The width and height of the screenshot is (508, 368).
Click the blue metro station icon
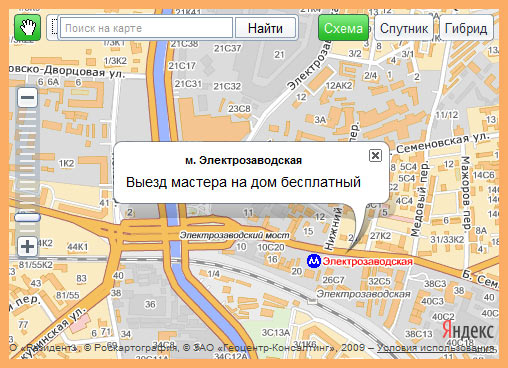point(314,261)
